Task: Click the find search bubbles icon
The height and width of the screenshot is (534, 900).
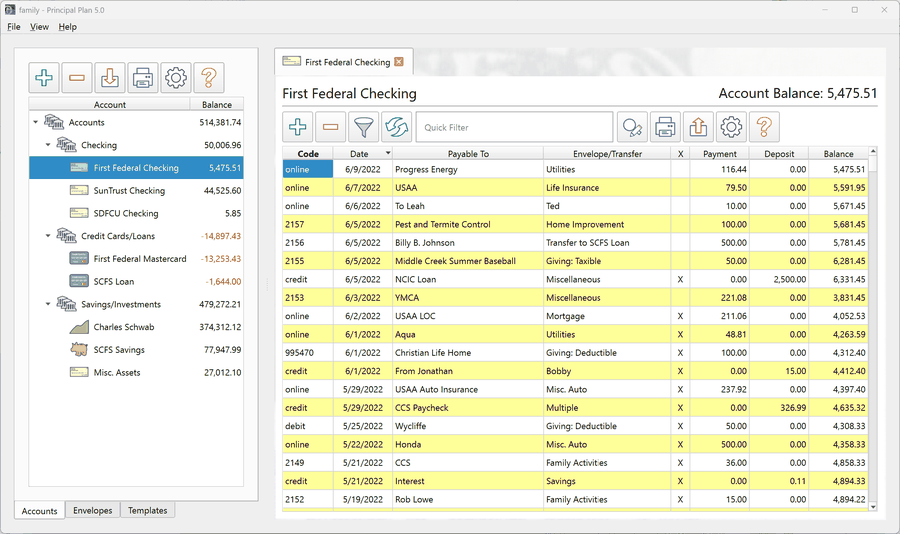Action: tap(632, 127)
